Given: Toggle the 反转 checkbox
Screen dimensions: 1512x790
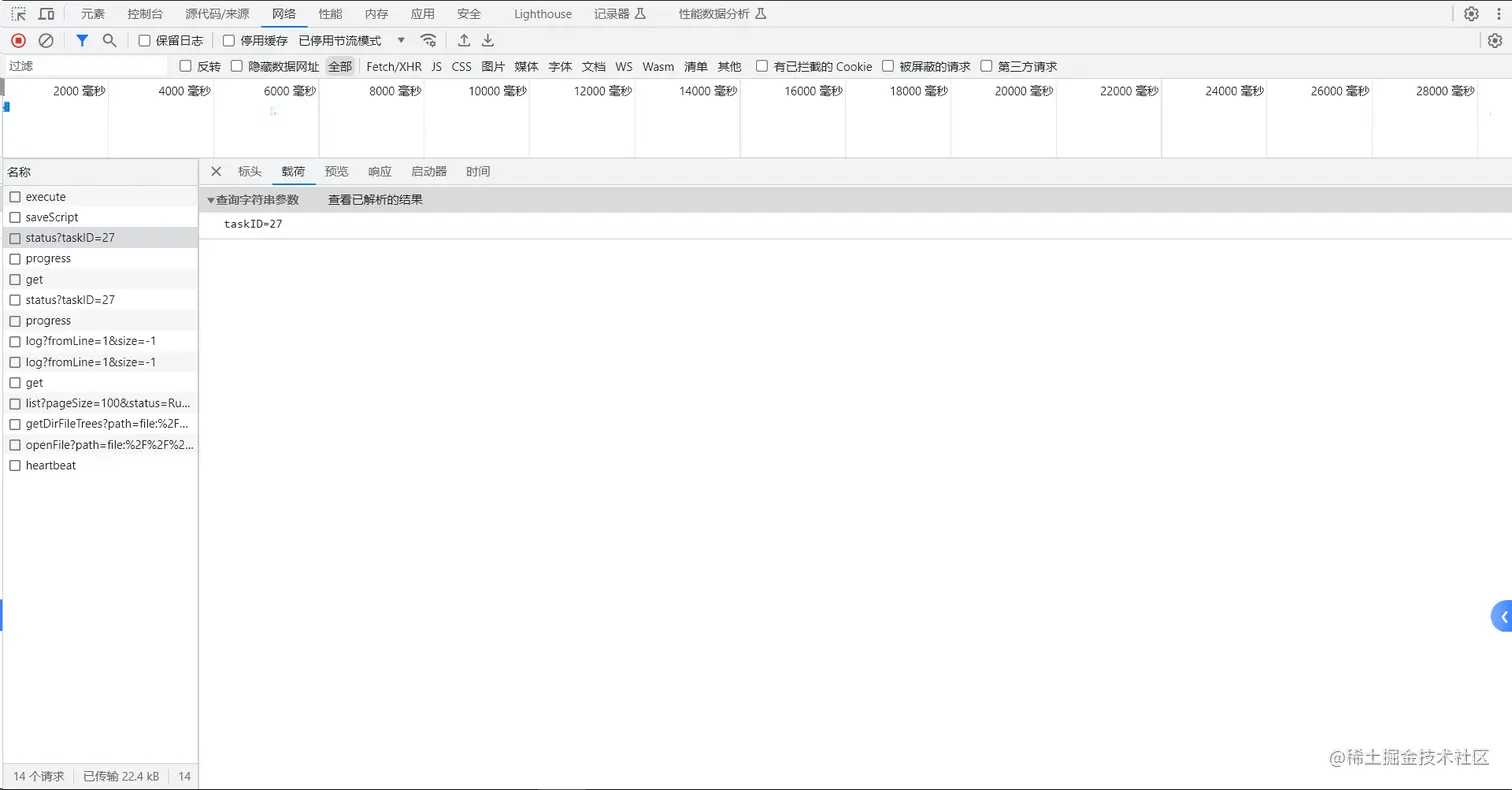Looking at the screenshot, I should (x=185, y=66).
